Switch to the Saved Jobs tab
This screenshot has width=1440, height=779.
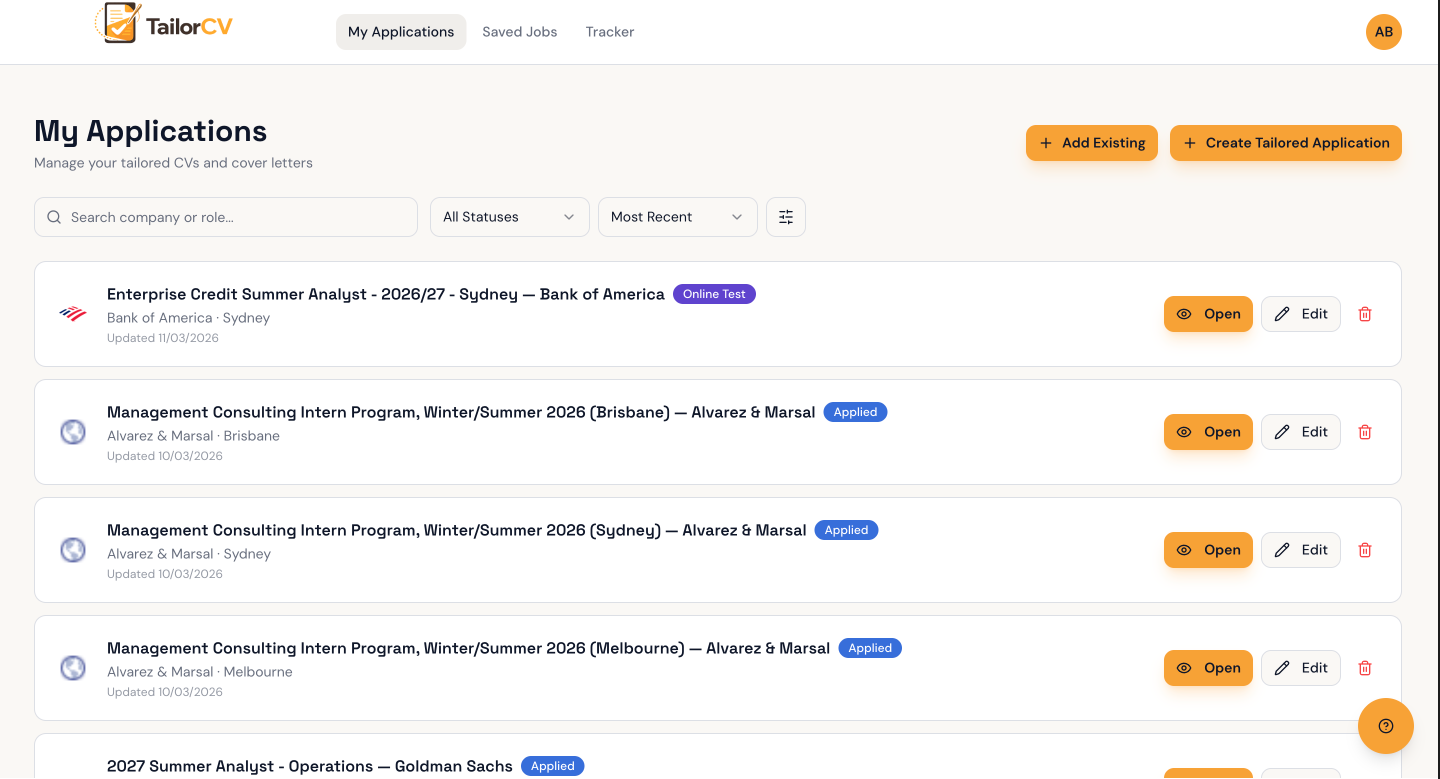tap(519, 31)
